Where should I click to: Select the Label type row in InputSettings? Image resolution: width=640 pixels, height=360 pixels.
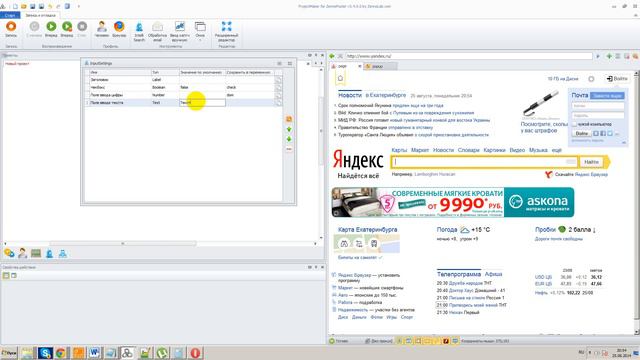182,80
